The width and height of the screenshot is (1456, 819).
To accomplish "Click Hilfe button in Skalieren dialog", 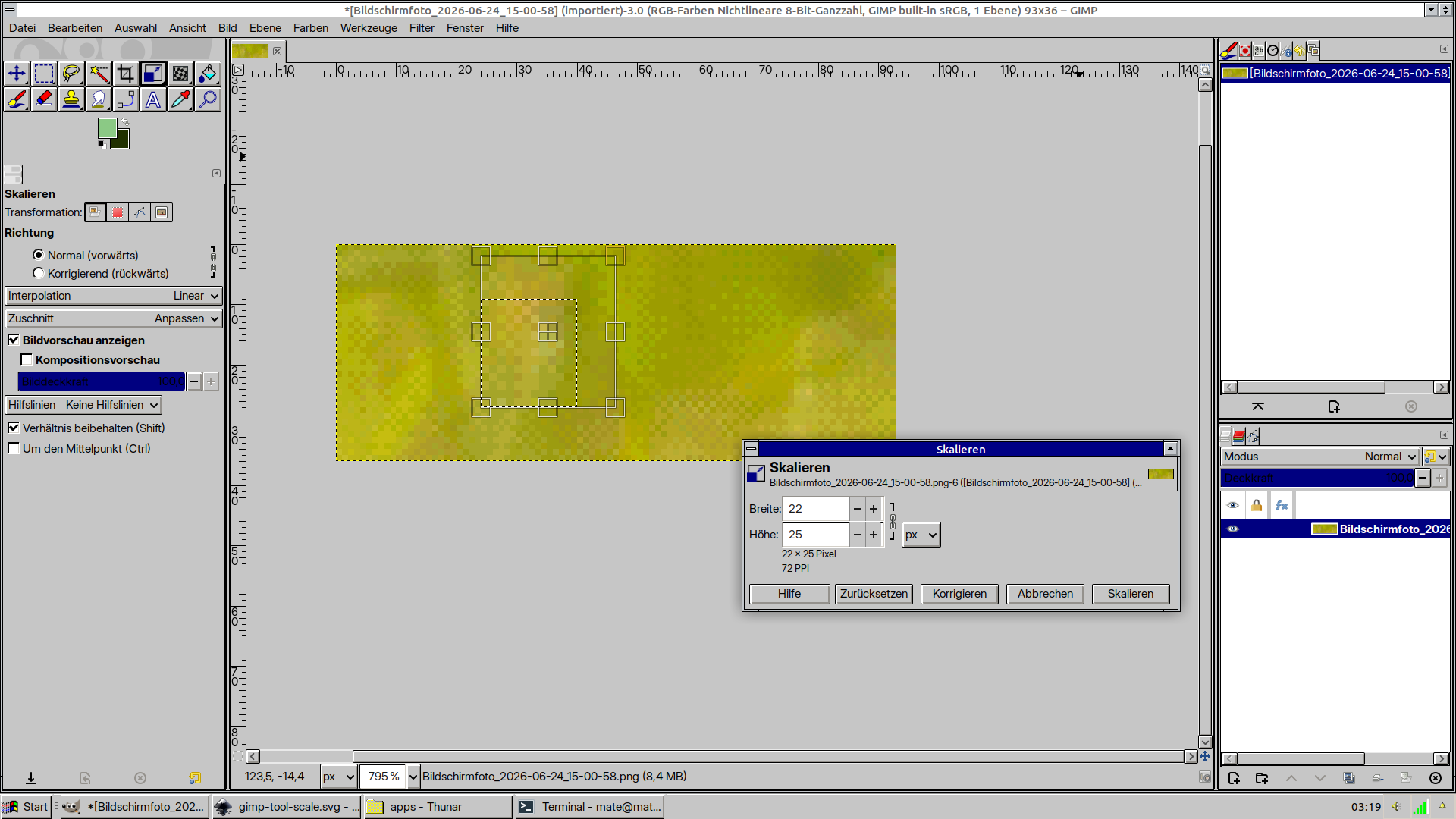I will coord(789,594).
